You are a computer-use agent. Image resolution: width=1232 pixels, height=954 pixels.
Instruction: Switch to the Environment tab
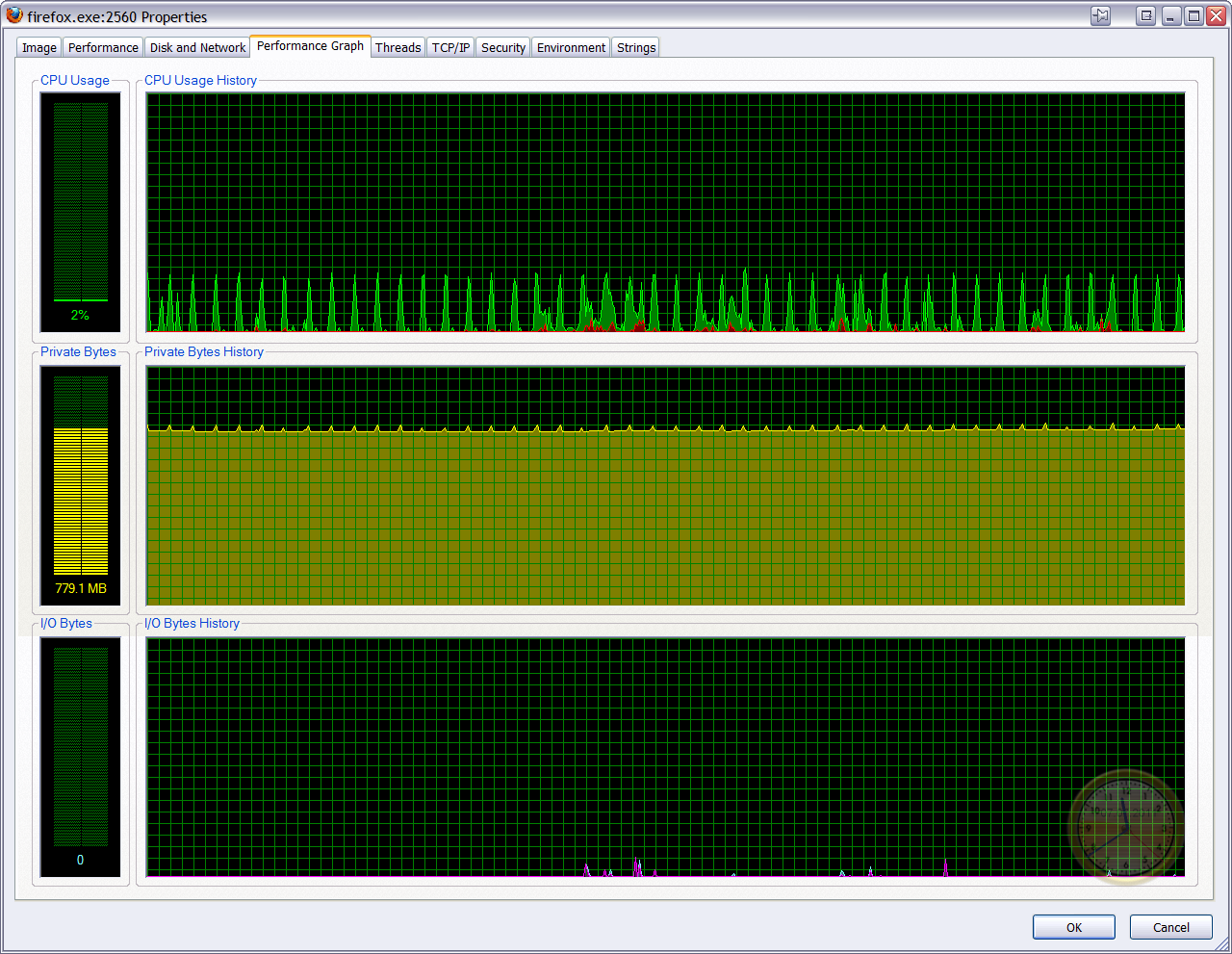tap(571, 47)
